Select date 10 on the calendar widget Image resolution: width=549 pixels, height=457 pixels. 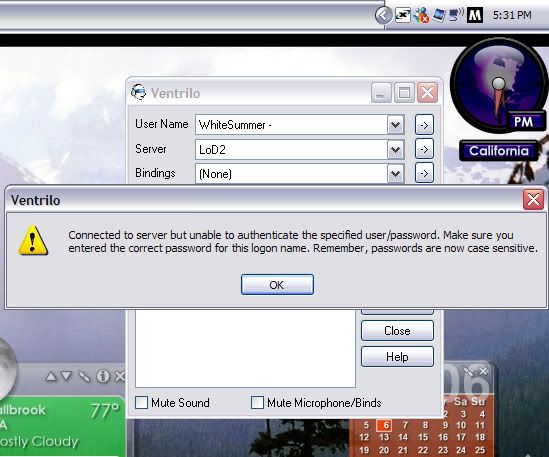[x=461, y=425]
